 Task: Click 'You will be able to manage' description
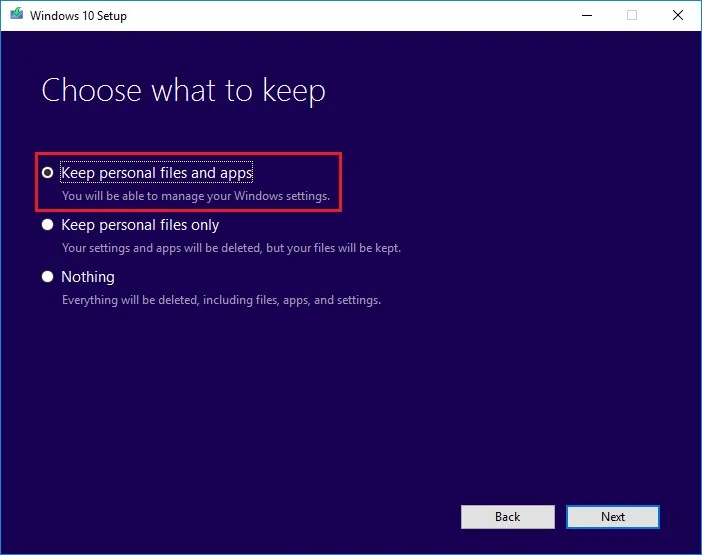196,196
